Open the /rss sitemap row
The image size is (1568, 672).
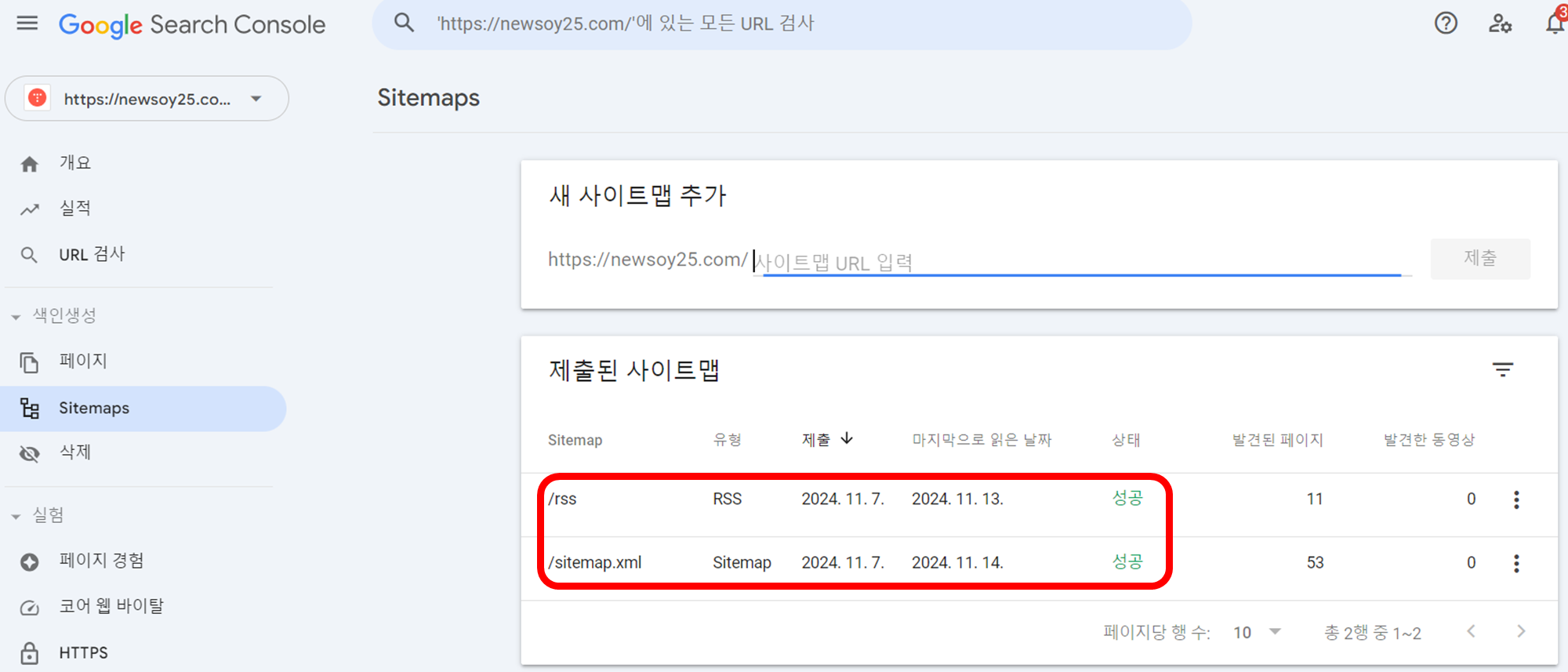click(x=1040, y=505)
